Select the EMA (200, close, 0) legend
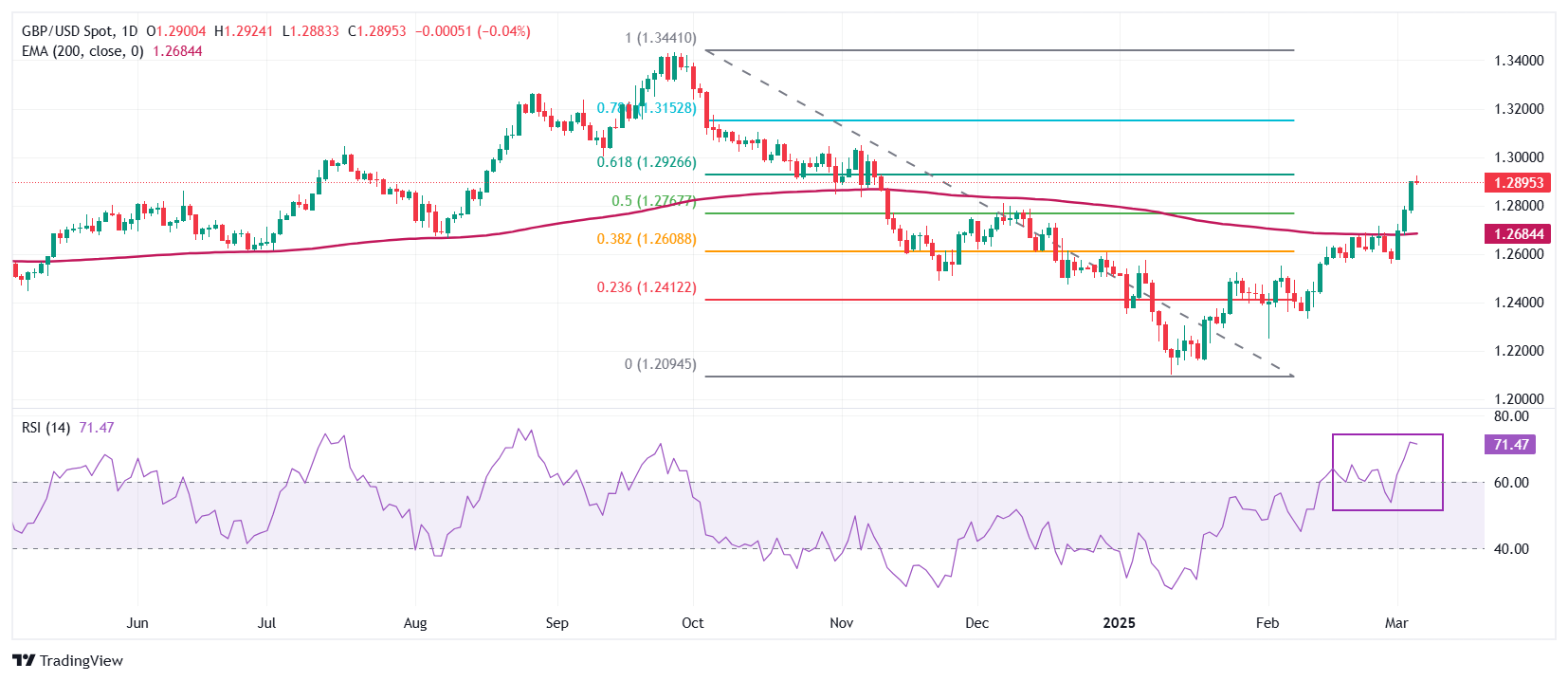Image resolution: width=1568 pixels, height=681 pixels. point(82,51)
